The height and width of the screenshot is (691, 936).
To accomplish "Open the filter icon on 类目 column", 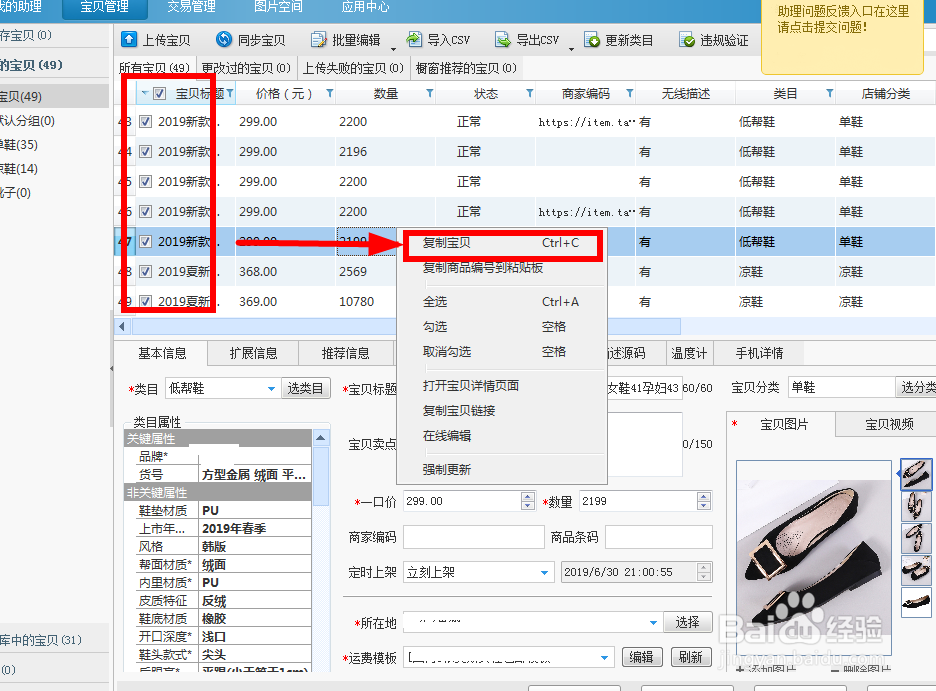I will tap(829, 93).
